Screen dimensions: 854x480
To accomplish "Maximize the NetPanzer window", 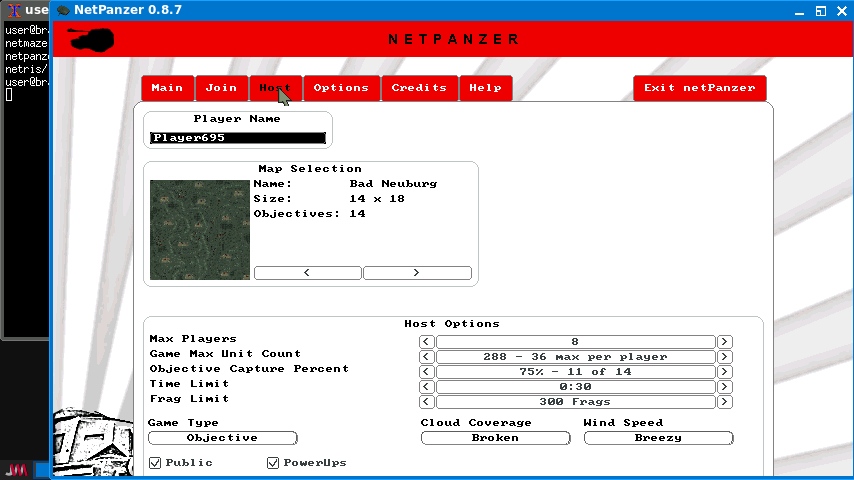I will [821, 11].
